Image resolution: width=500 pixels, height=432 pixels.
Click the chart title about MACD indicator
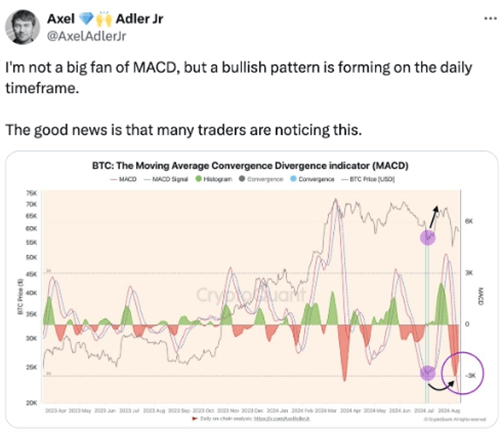[250, 166]
